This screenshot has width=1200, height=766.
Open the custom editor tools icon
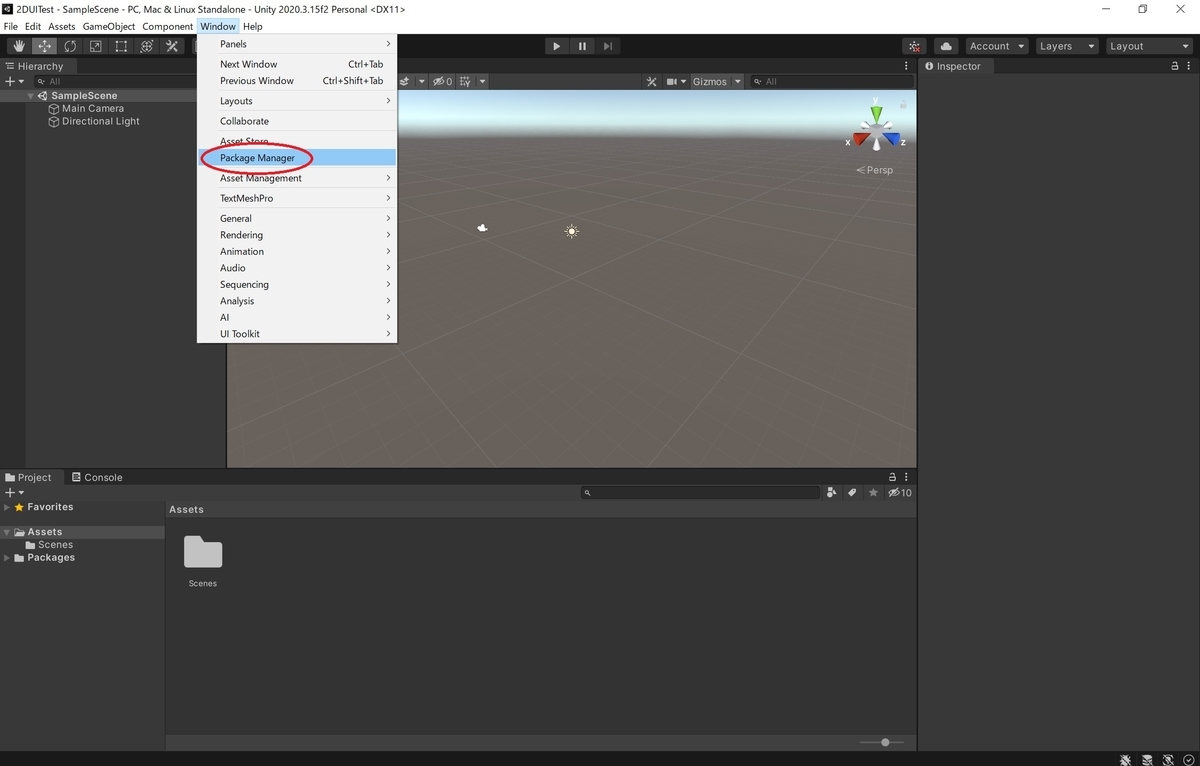click(x=172, y=46)
